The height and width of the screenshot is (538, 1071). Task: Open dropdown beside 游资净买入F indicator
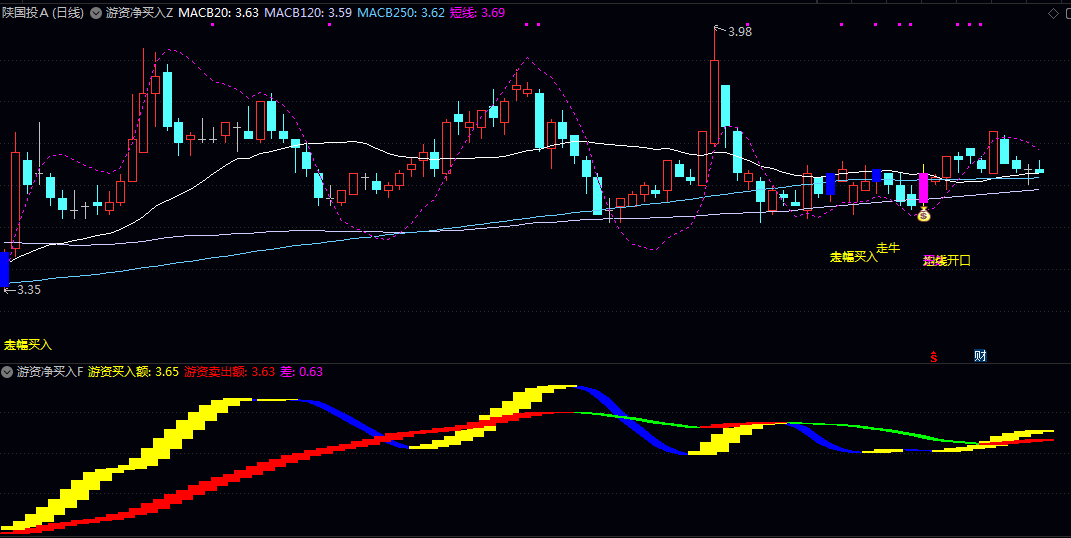pos(7,372)
